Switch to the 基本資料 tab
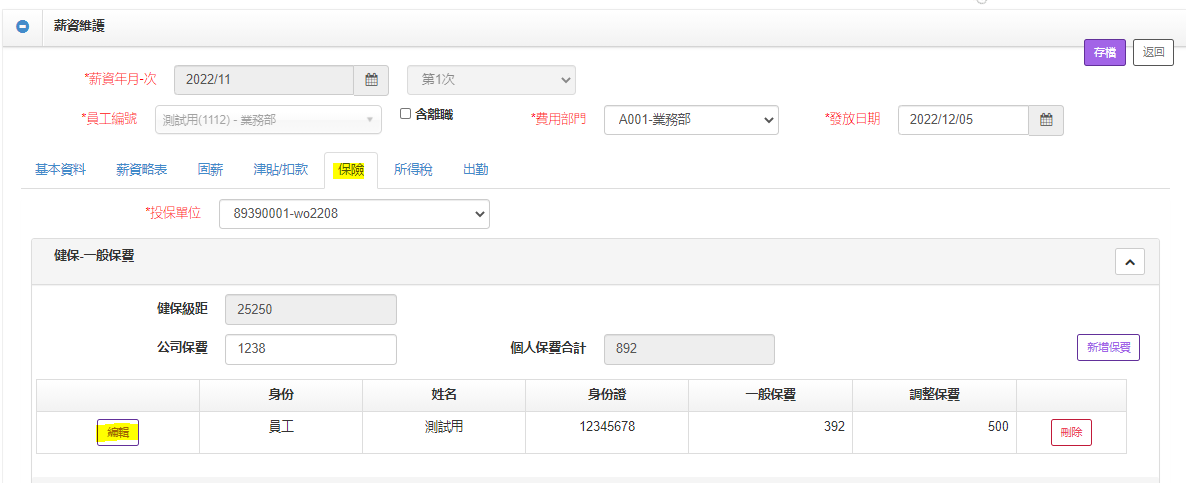The width and height of the screenshot is (1186, 483). (61, 170)
